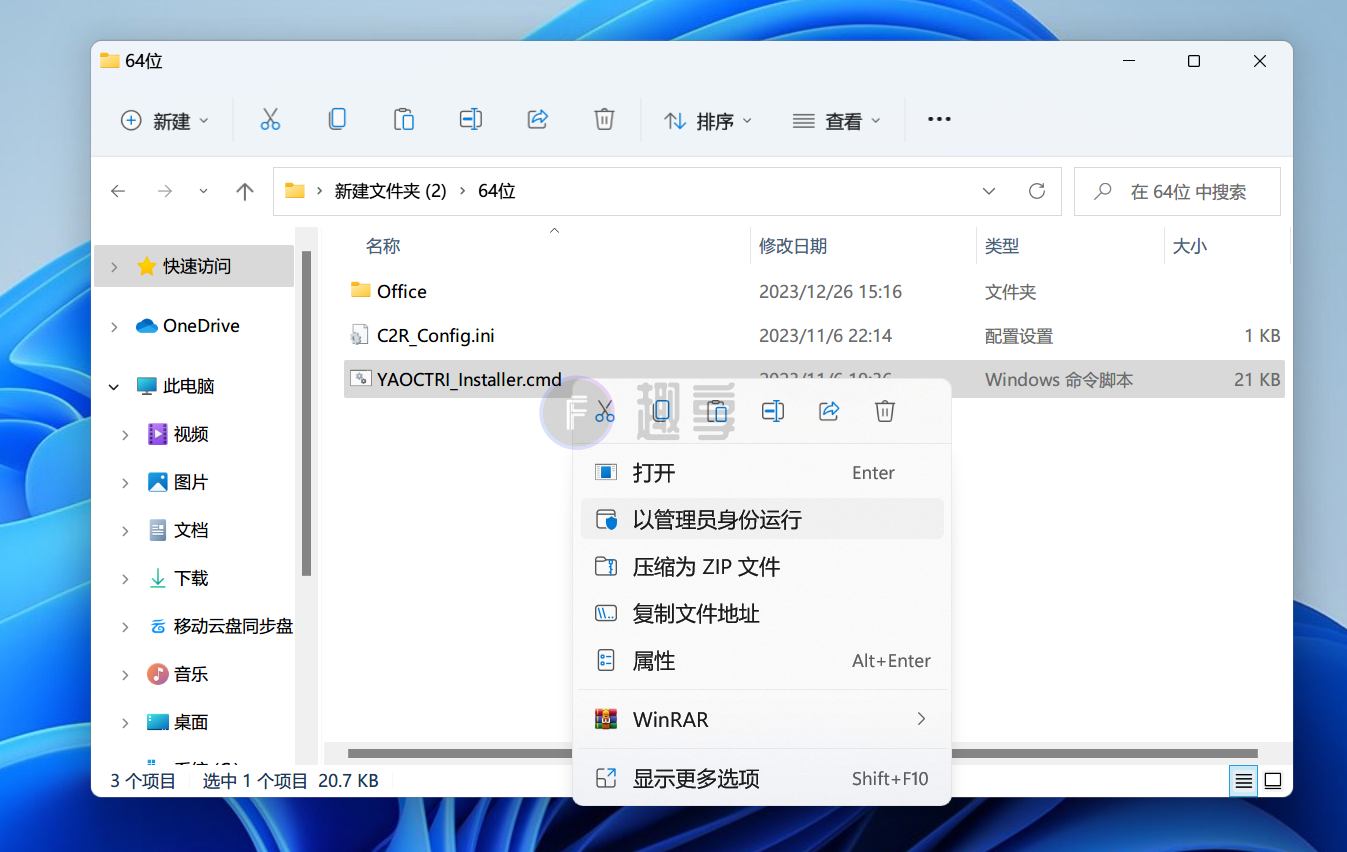Click the file list horizontal scrollbar
This screenshot has height=852, width=1347.
(x=802, y=753)
